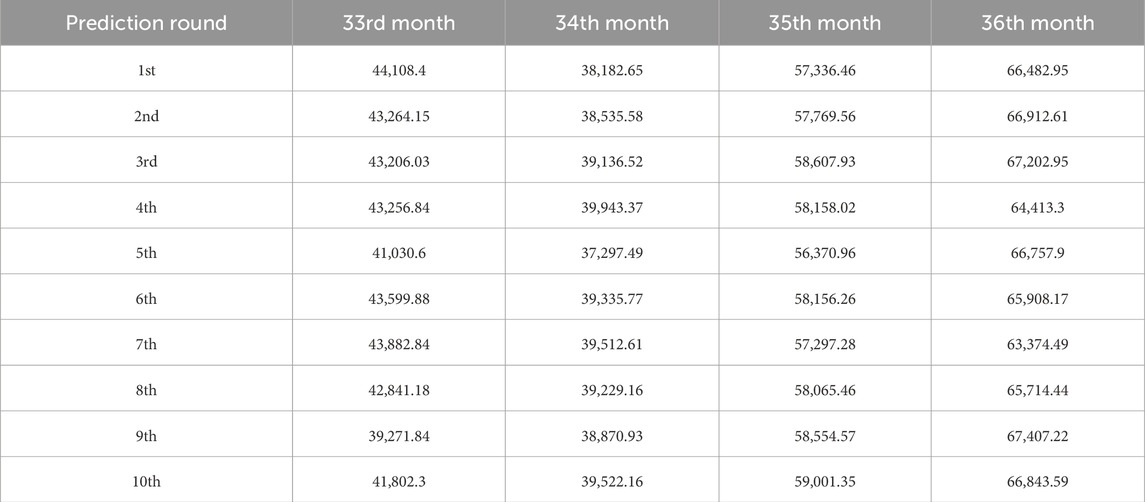The width and height of the screenshot is (1145, 502).
Task: Select the 41,030.6 value cell
Action: coord(398,253)
